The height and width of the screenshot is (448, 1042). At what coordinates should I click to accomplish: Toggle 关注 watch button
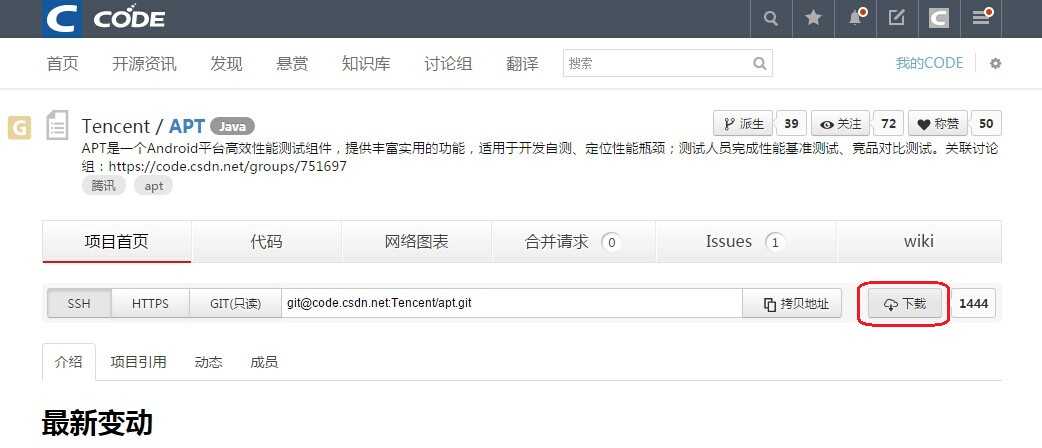841,124
